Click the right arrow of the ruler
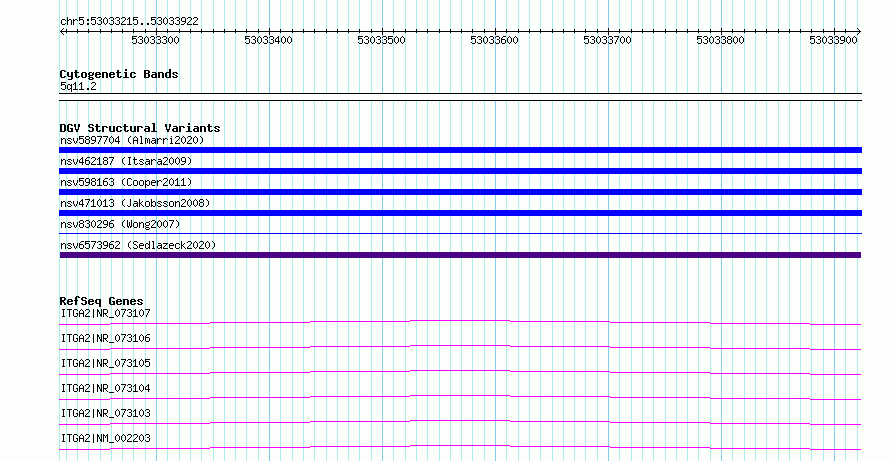This screenshot has height=461, width=890. 859,32
